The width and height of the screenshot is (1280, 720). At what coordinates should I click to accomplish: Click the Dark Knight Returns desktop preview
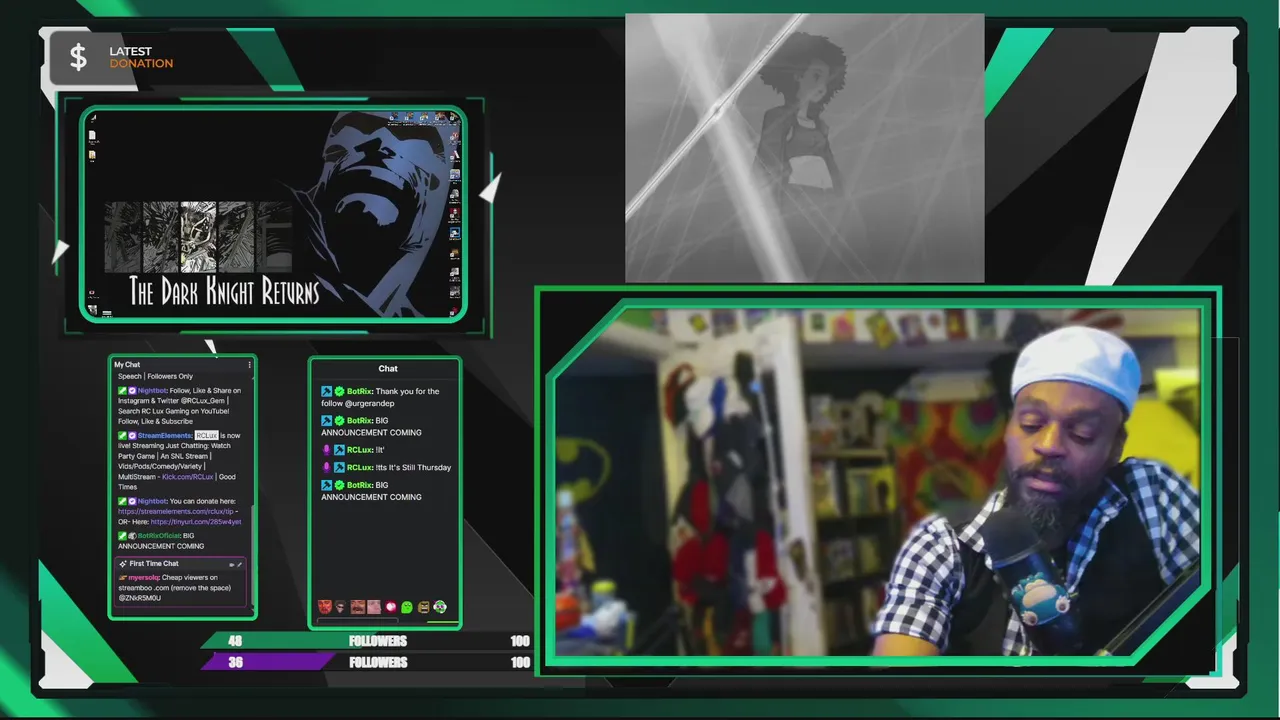tap(273, 214)
